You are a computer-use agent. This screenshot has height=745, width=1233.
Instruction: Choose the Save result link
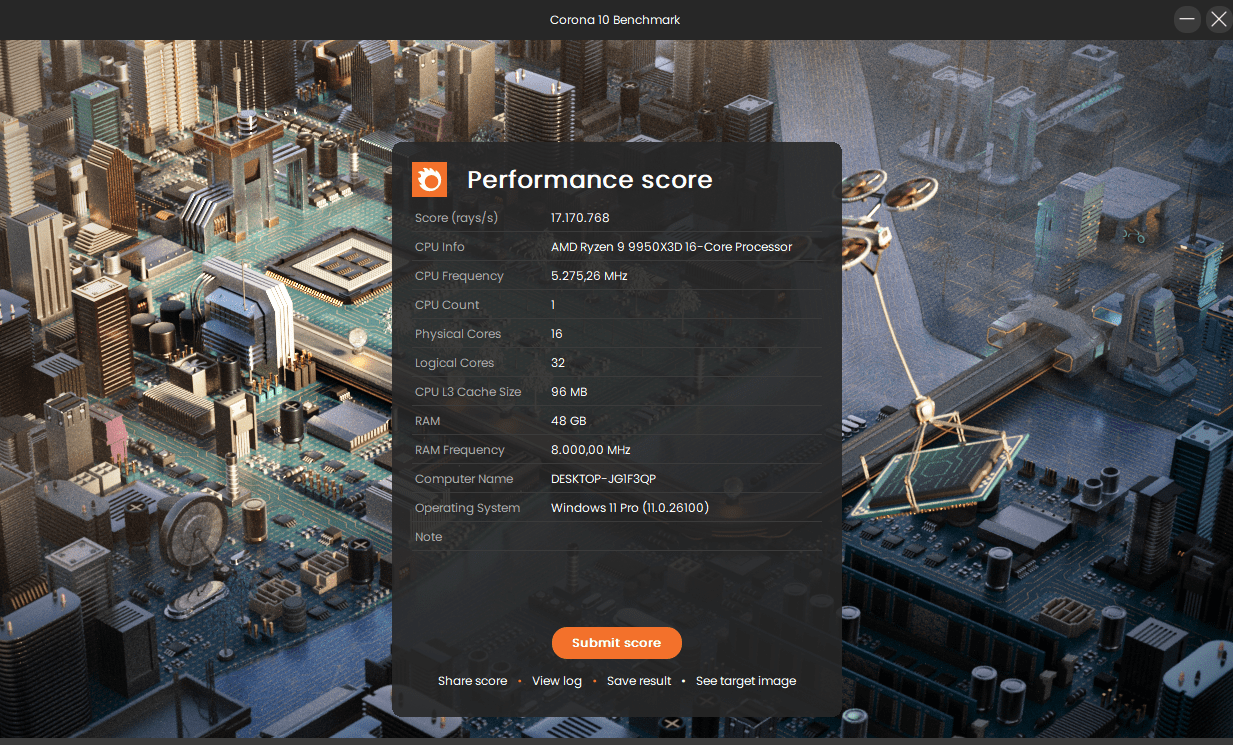pos(639,681)
